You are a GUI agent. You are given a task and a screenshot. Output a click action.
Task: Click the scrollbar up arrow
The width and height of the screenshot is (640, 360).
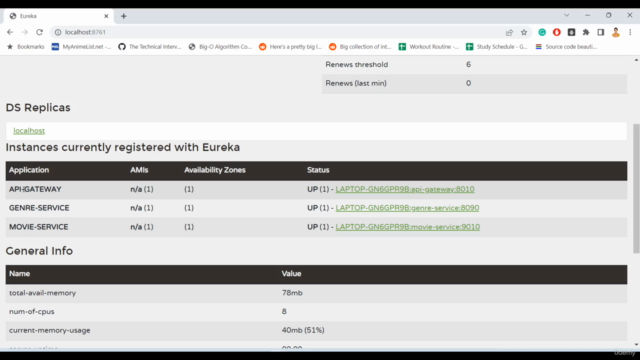click(636, 60)
